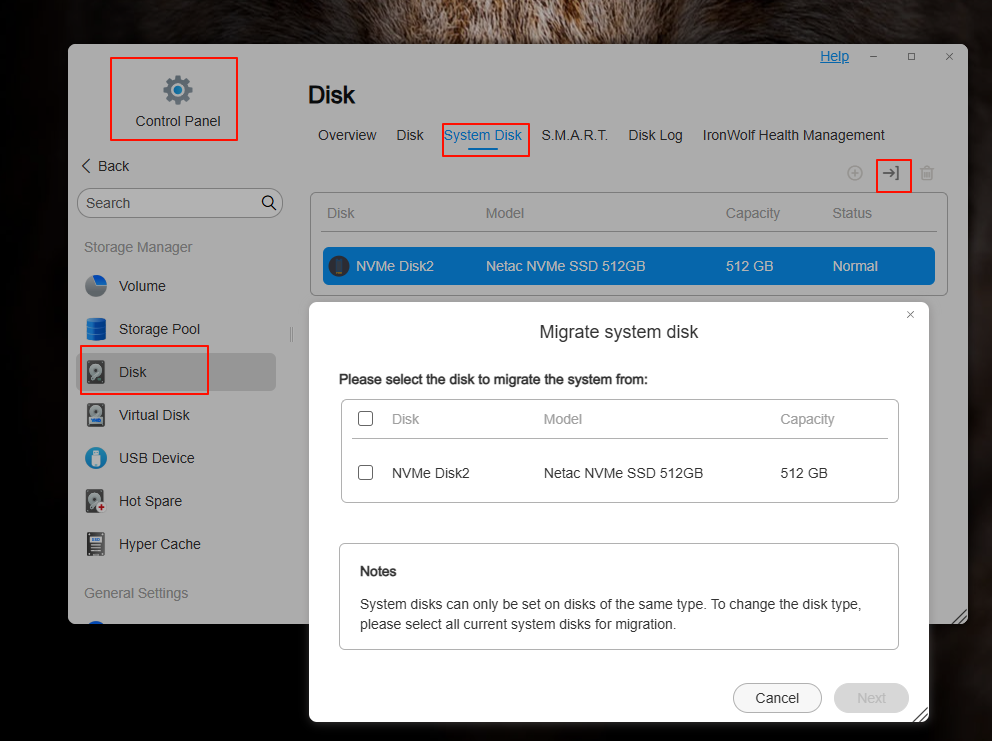The width and height of the screenshot is (992, 741).
Task: Click the Back label in the sidebar
Action: (114, 166)
